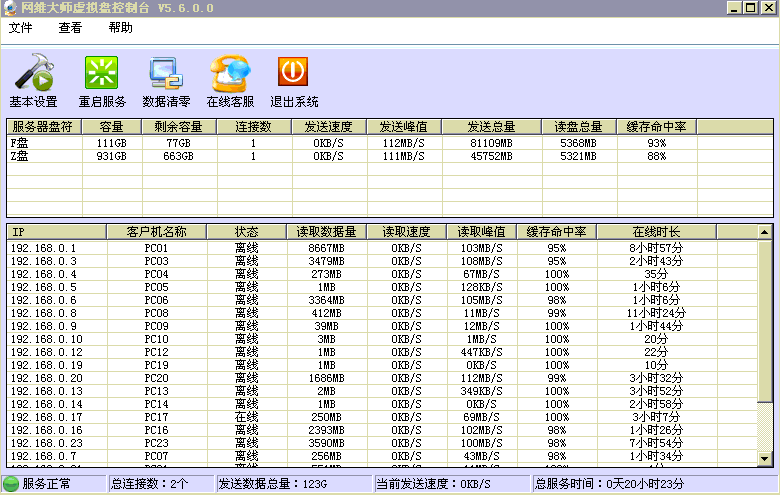Sort clients by the IP column header

pos(56,232)
